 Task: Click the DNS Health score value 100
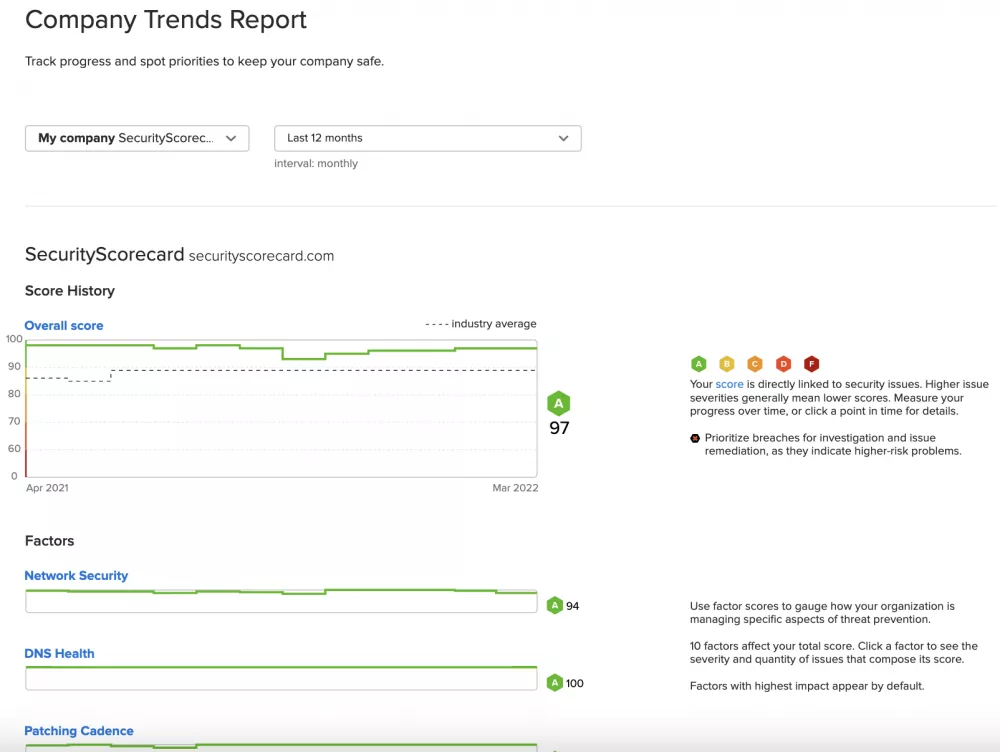pyautogui.click(x=575, y=683)
